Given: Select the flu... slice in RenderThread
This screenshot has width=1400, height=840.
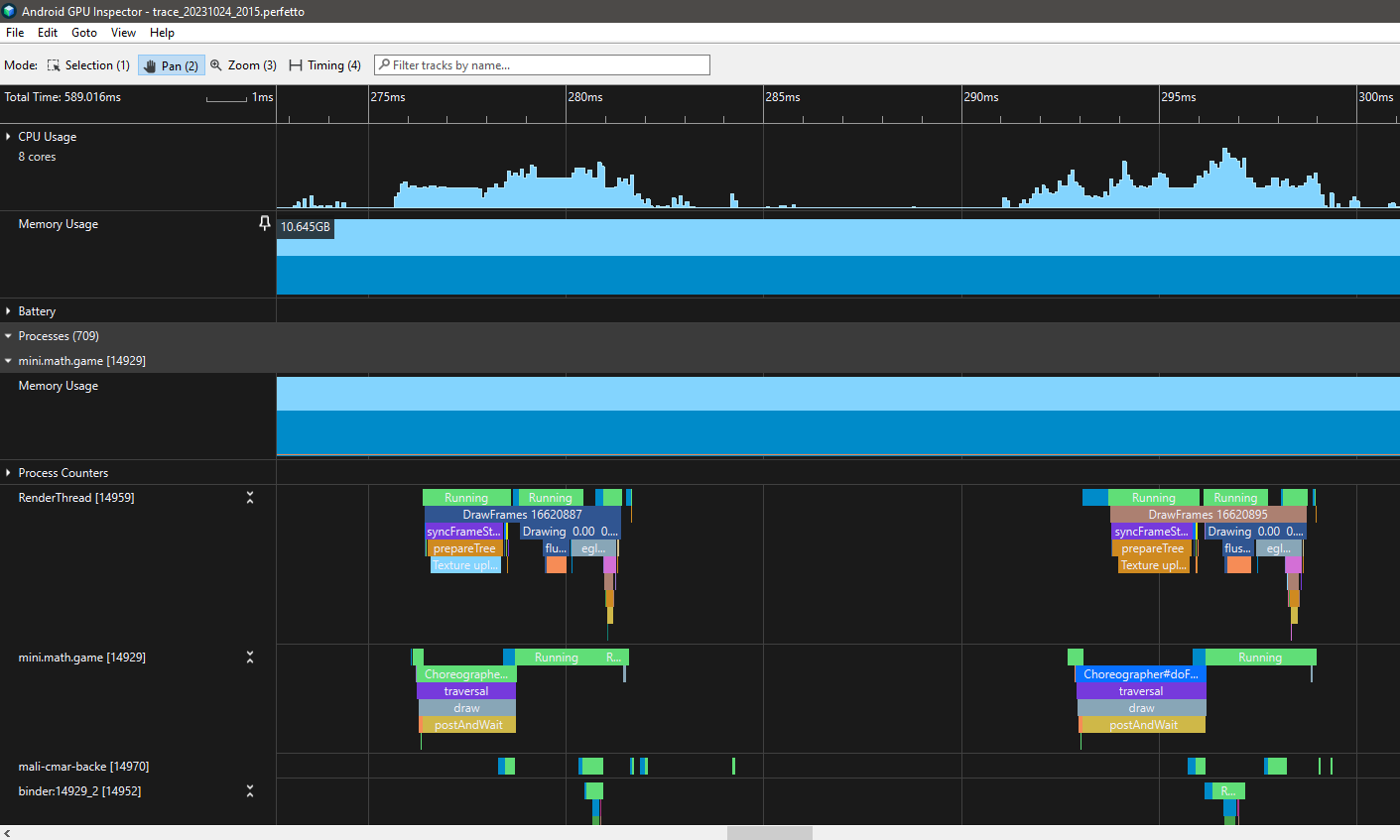Looking at the screenshot, I should 556,548.
